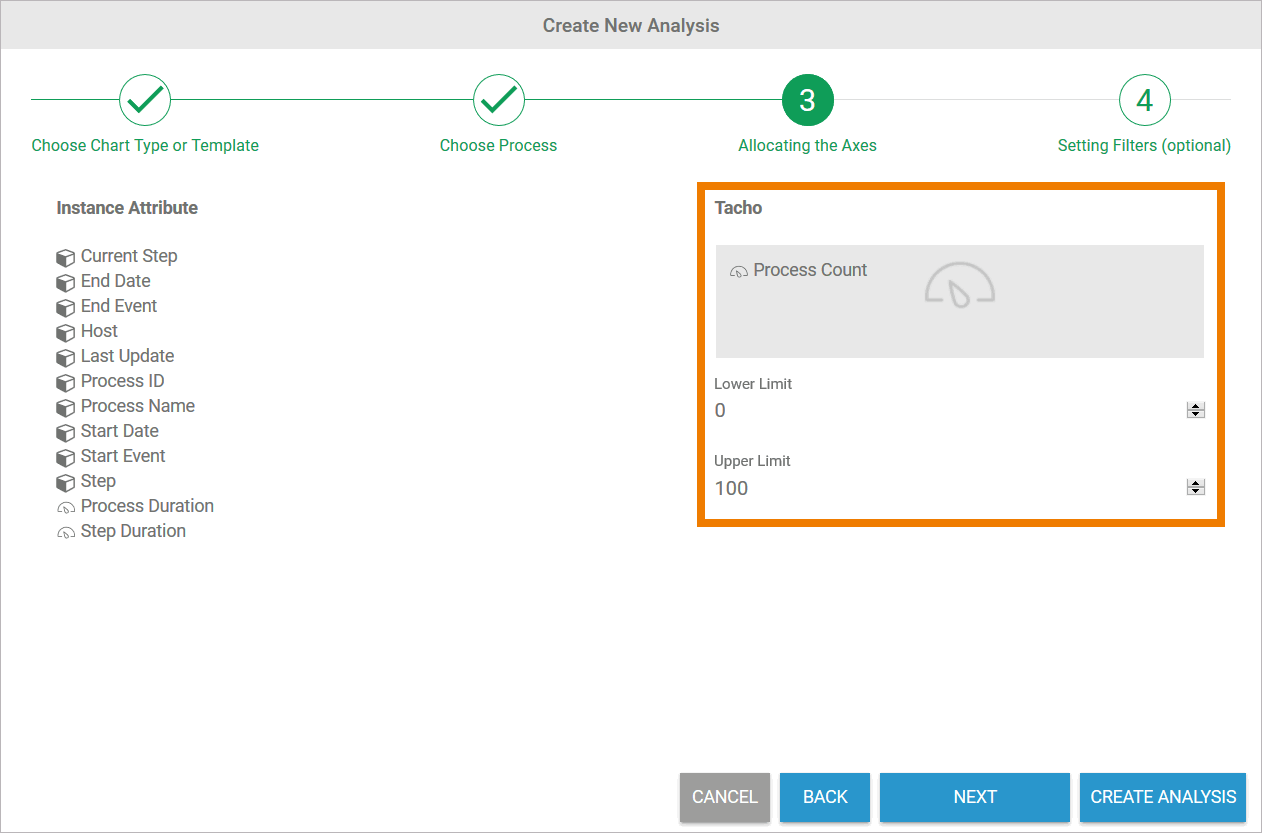Click the large tachometer icon in drop area
Image resolution: width=1262 pixels, height=833 pixels.
tap(960, 285)
